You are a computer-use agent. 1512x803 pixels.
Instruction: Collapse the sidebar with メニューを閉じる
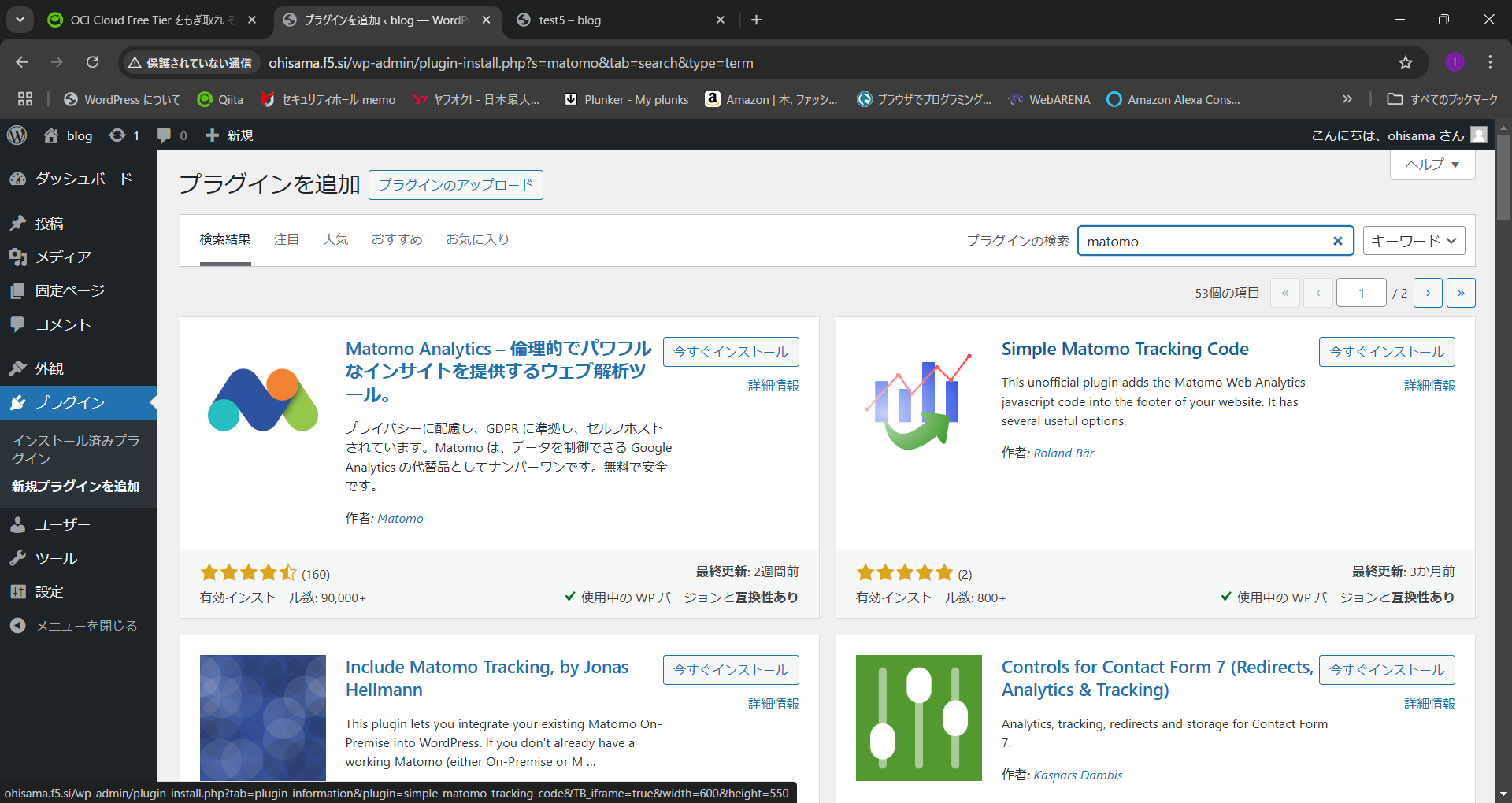pyautogui.click(x=79, y=626)
